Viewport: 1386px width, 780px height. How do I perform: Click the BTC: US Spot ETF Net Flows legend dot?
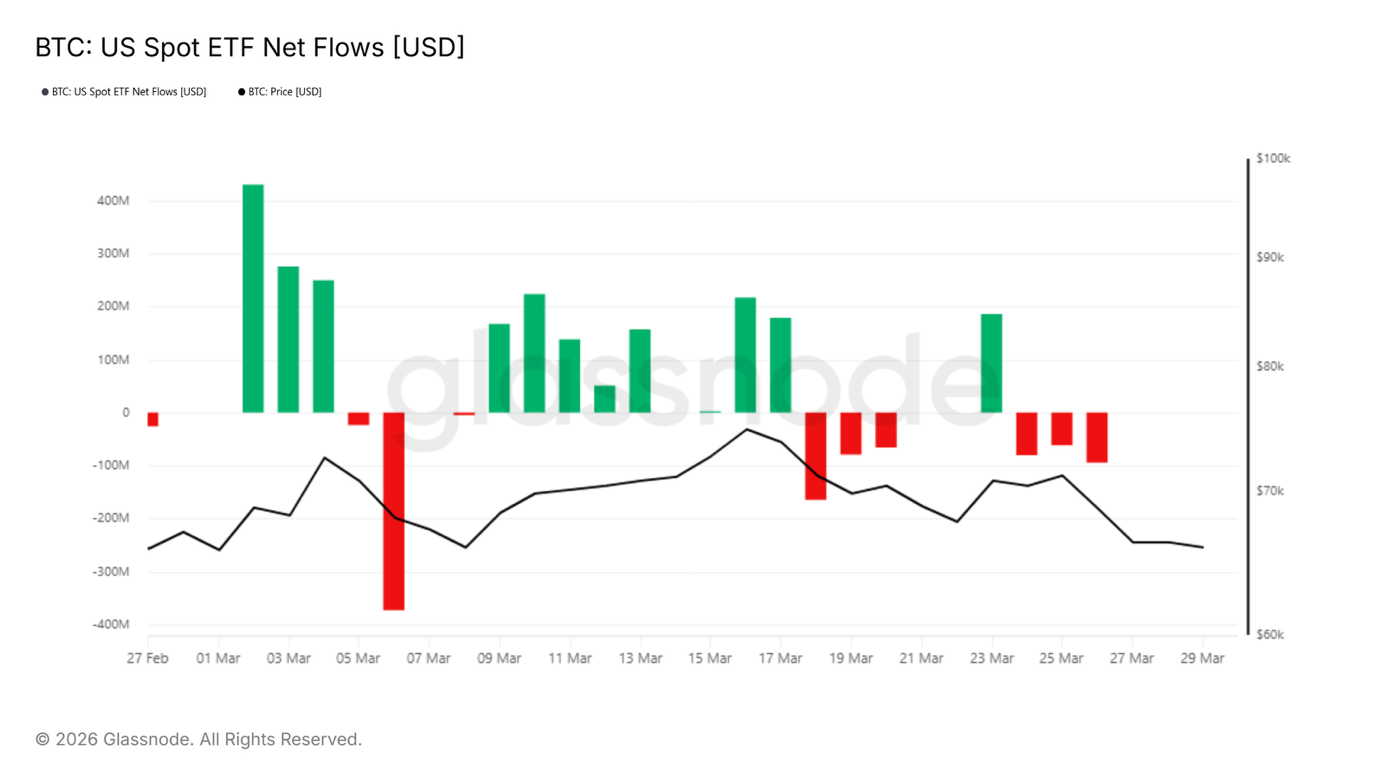click(x=45, y=92)
